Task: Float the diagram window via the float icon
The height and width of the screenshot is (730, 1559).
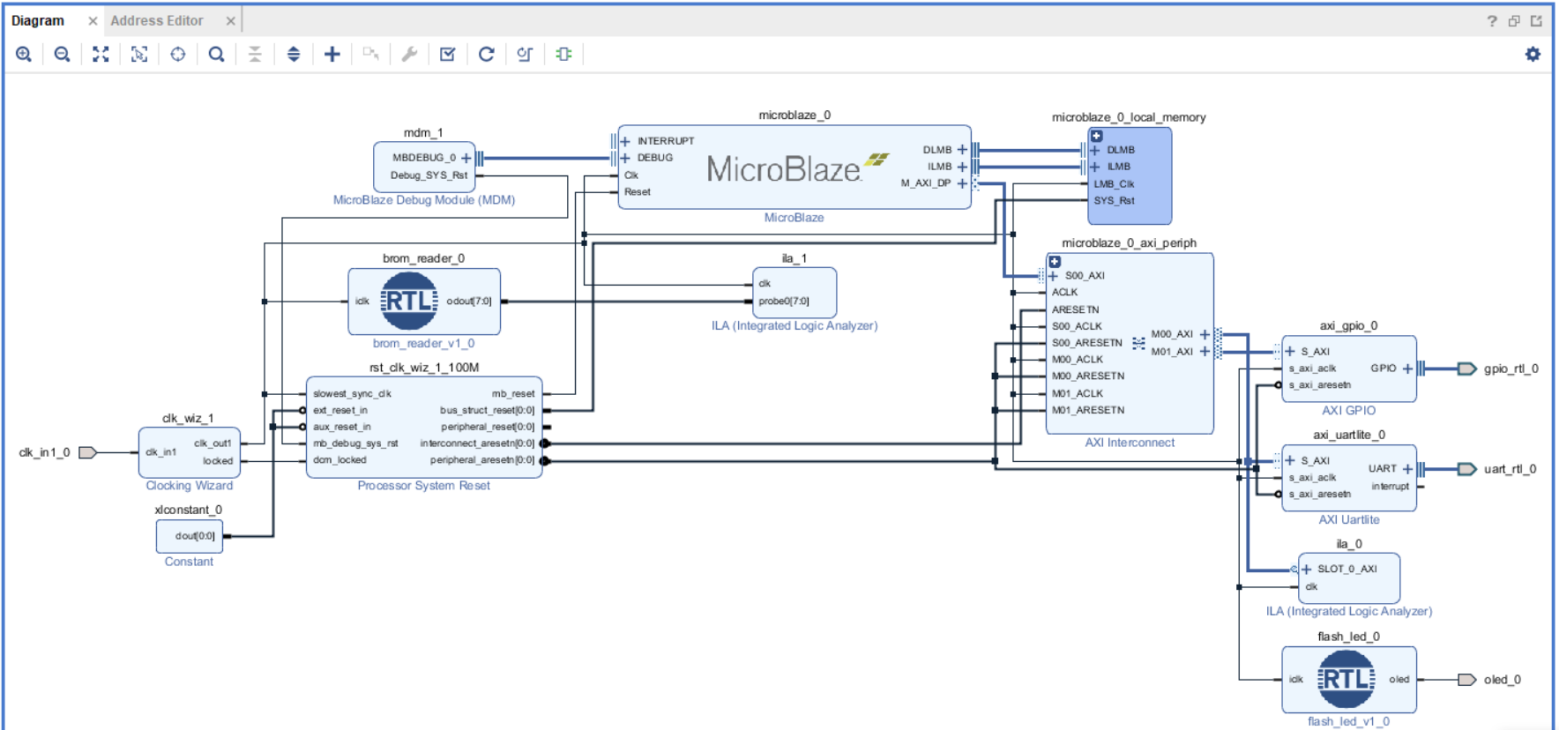Action: click(1514, 21)
